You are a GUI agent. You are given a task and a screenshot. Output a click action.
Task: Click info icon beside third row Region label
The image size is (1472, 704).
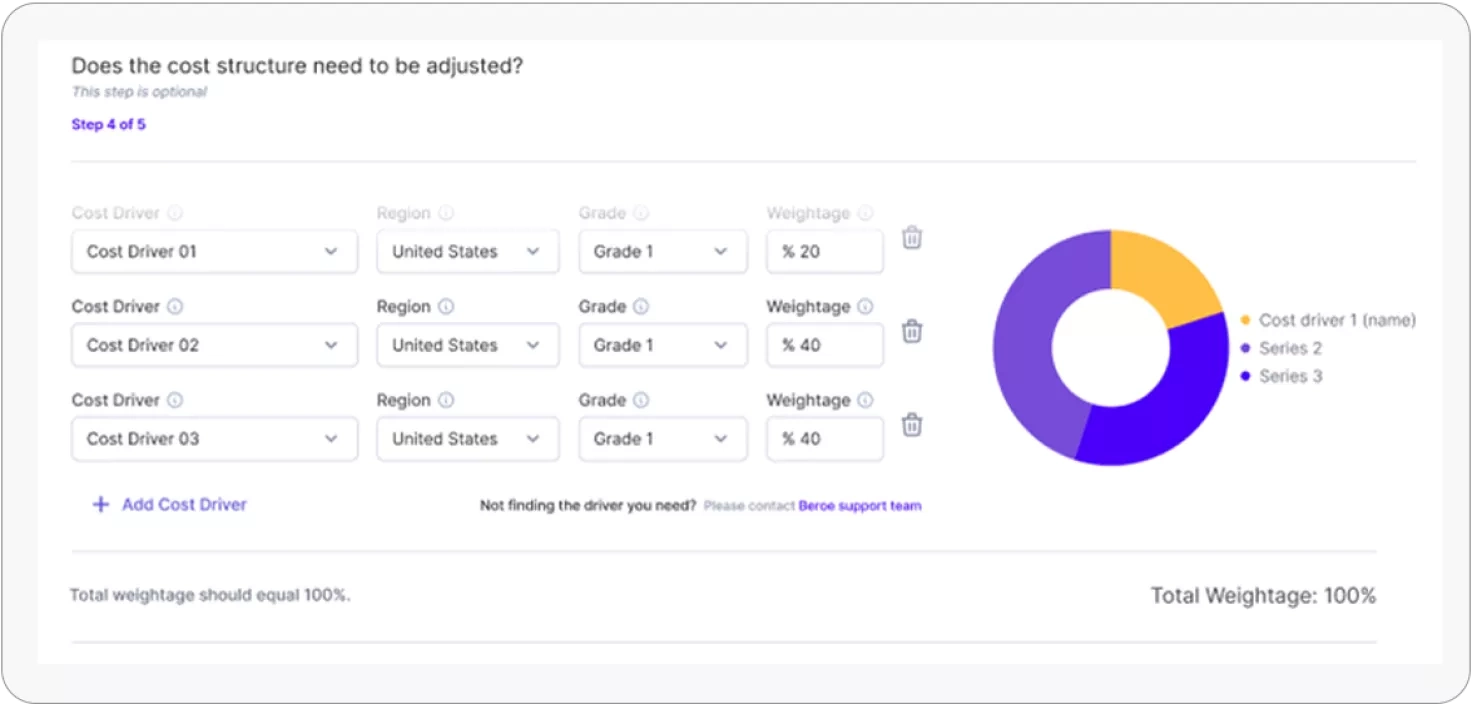coord(446,400)
